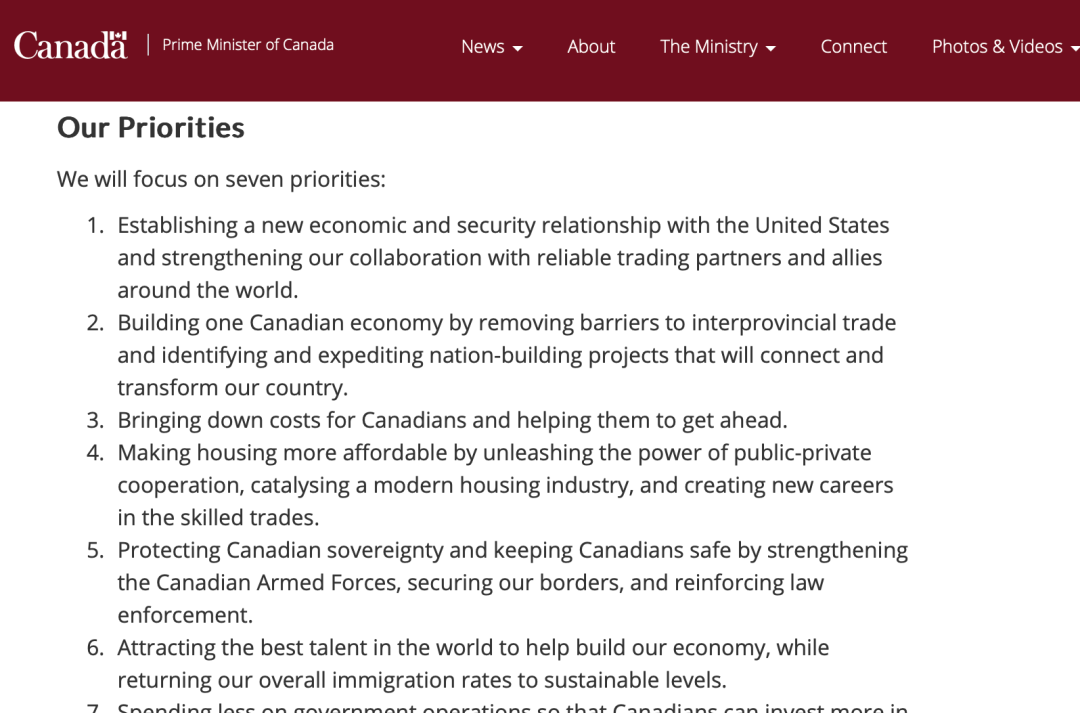The width and height of the screenshot is (1080, 713).
Task: Click the flag symbol above the Canada wordmark
Action: [120, 36]
